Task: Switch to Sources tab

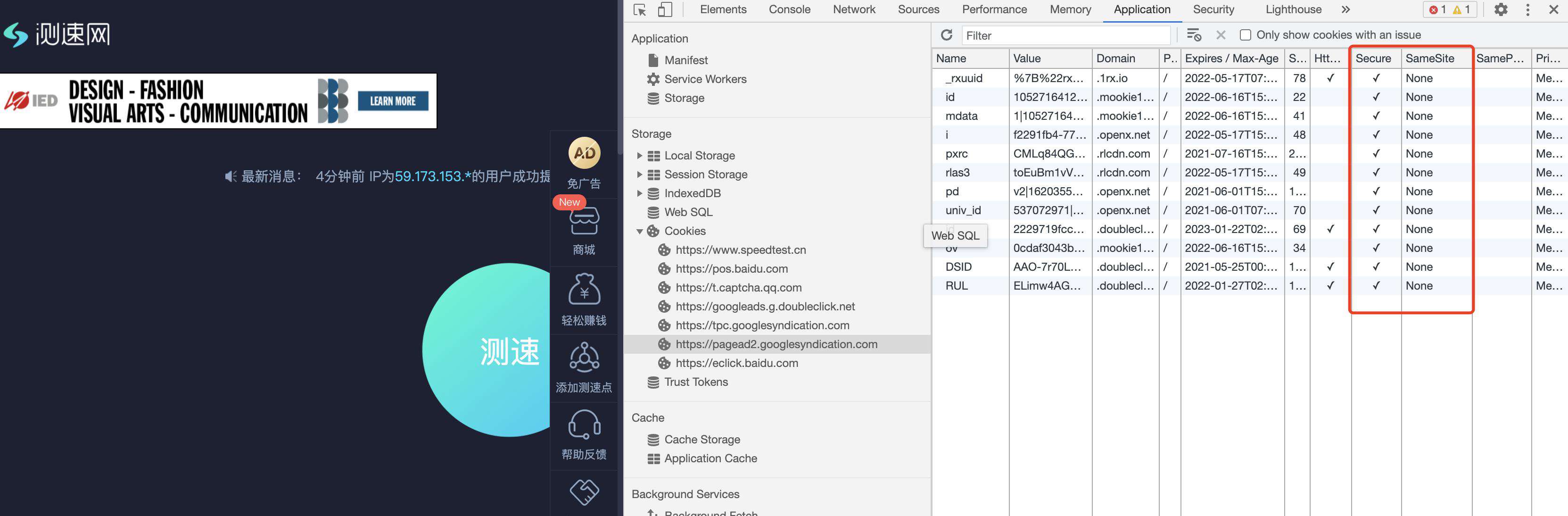Action: pos(918,10)
